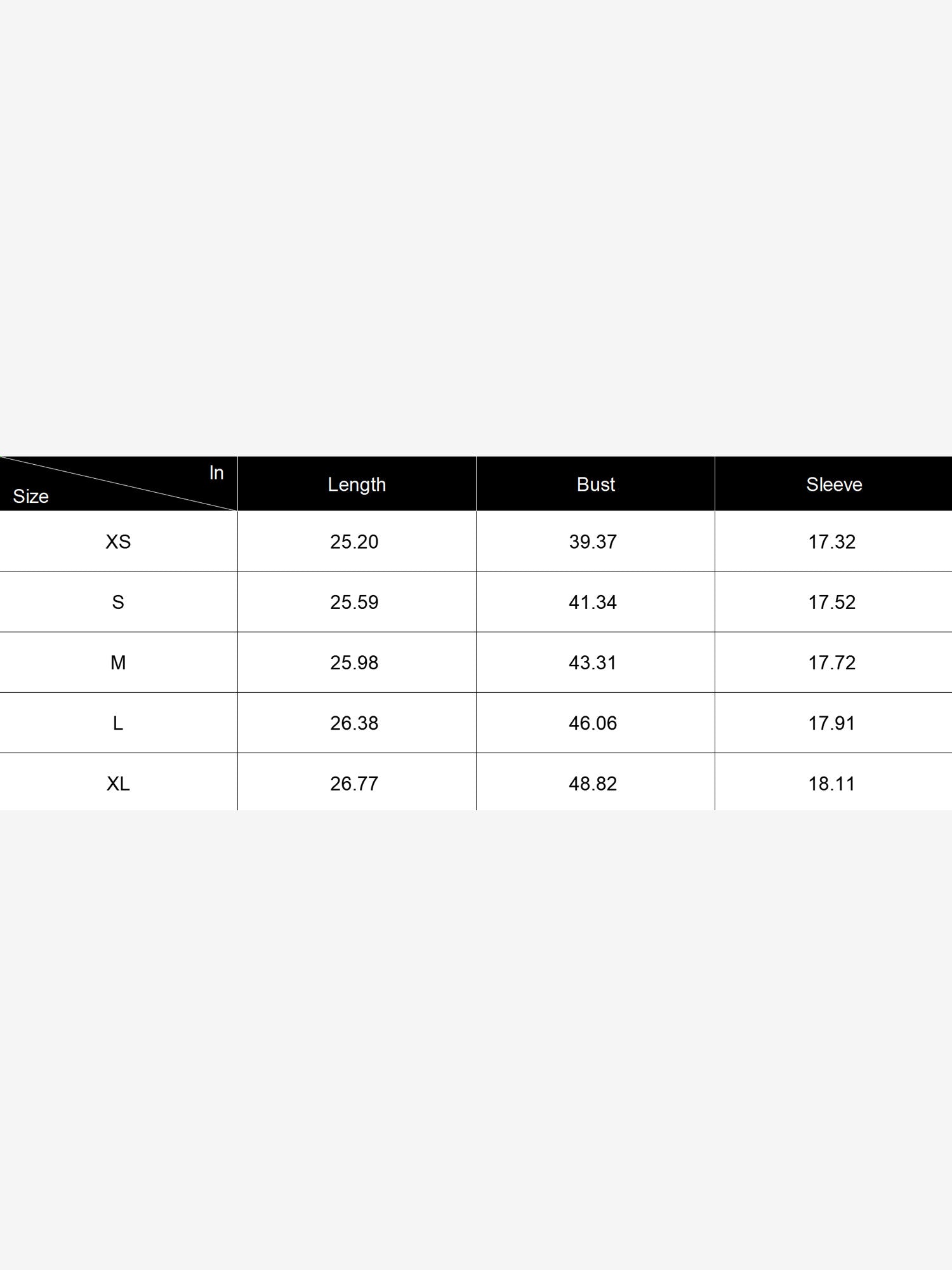Screen dimensions: 952x1270
Task: Click the XL length value 26.77
Action: coord(354,784)
